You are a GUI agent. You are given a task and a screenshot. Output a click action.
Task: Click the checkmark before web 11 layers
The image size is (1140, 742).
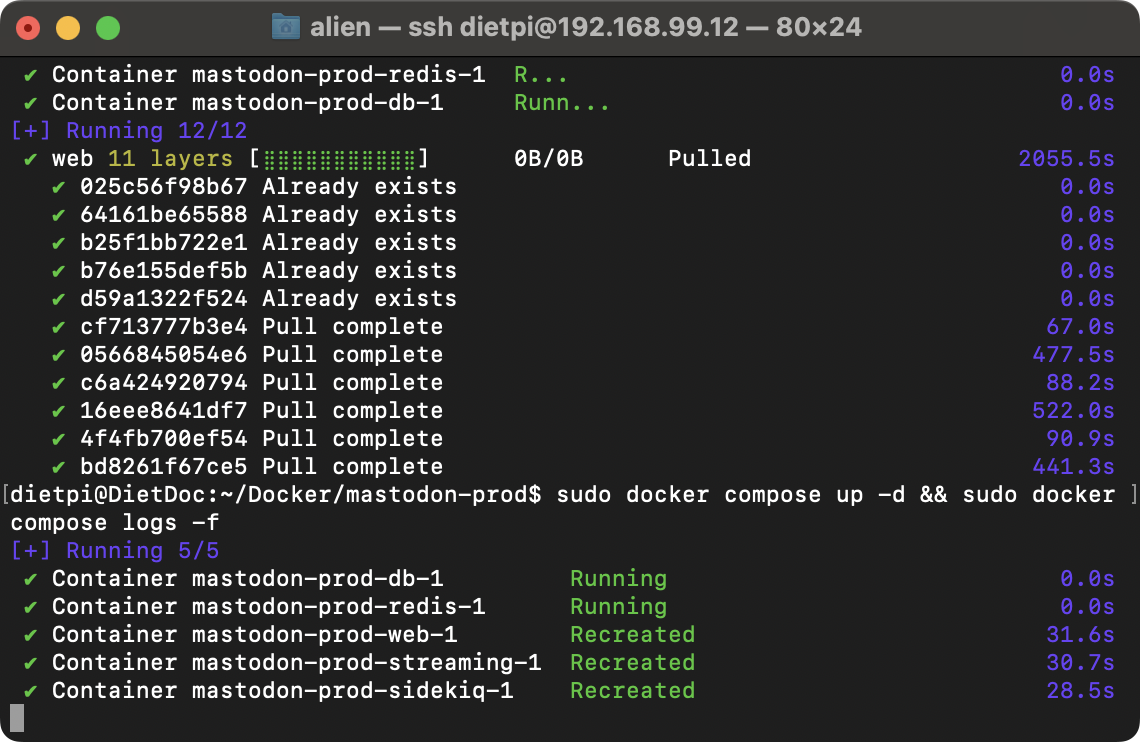click(x=31, y=158)
